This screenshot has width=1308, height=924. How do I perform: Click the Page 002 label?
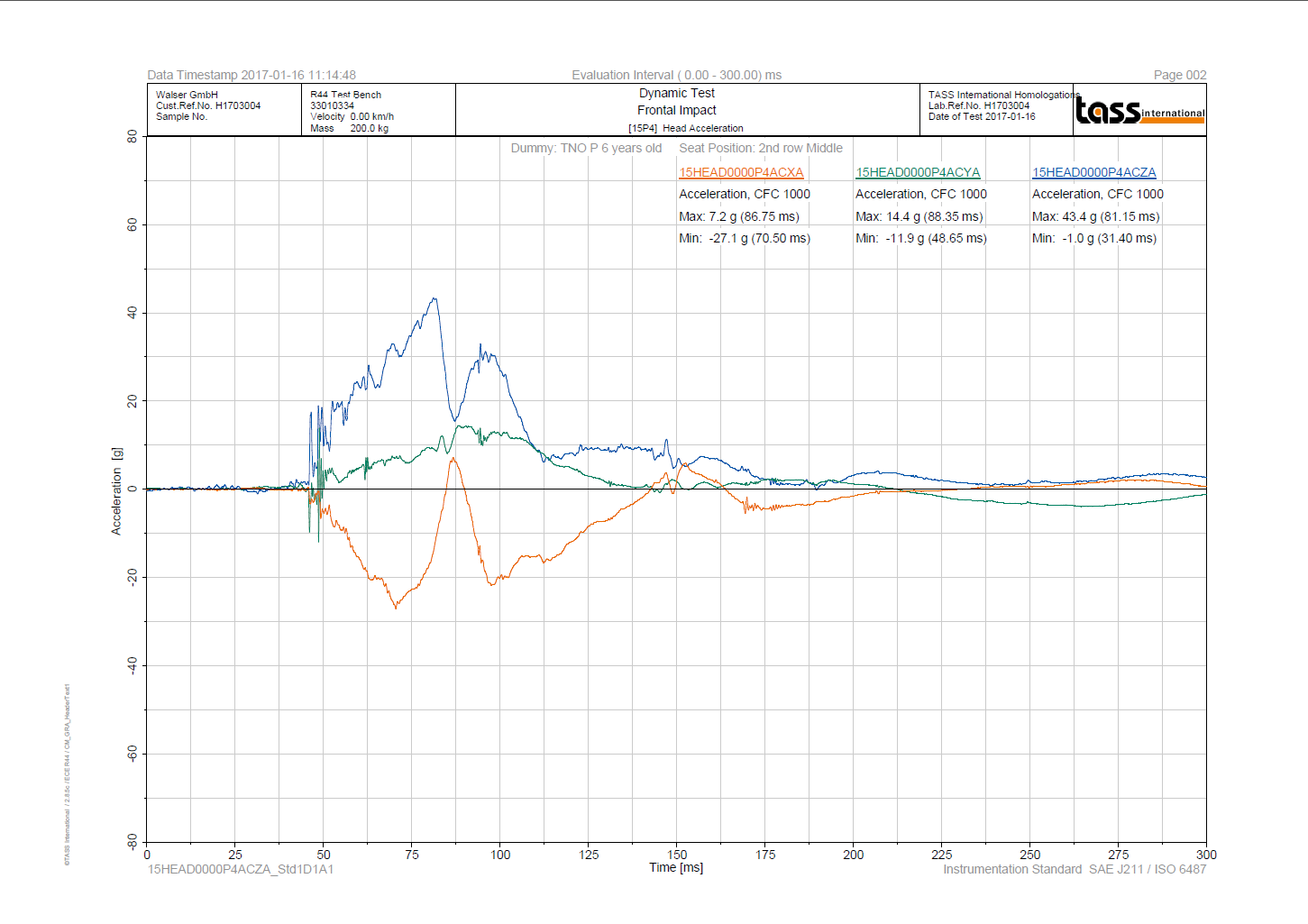tap(1180, 75)
